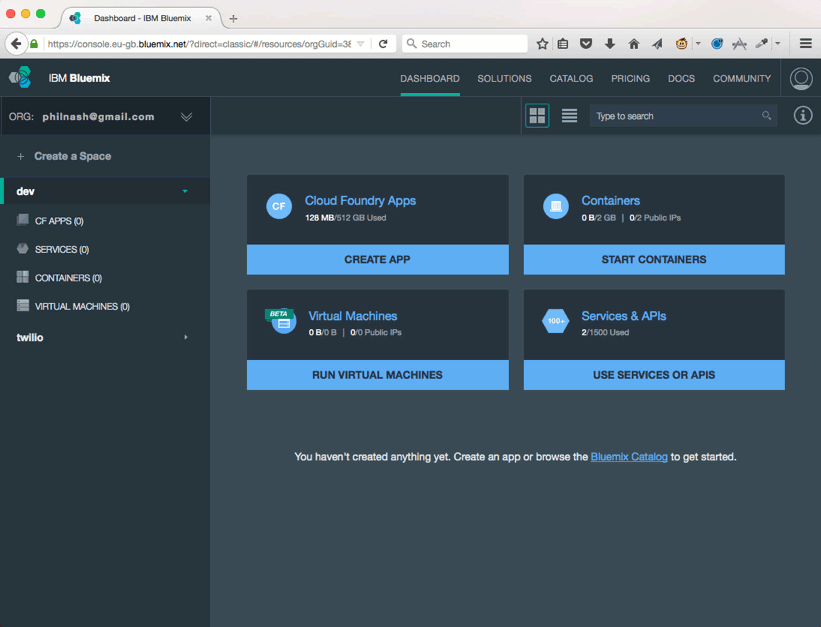821x627 pixels.
Task: Click the 100+ hexagon Services icon
Action: [556, 321]
